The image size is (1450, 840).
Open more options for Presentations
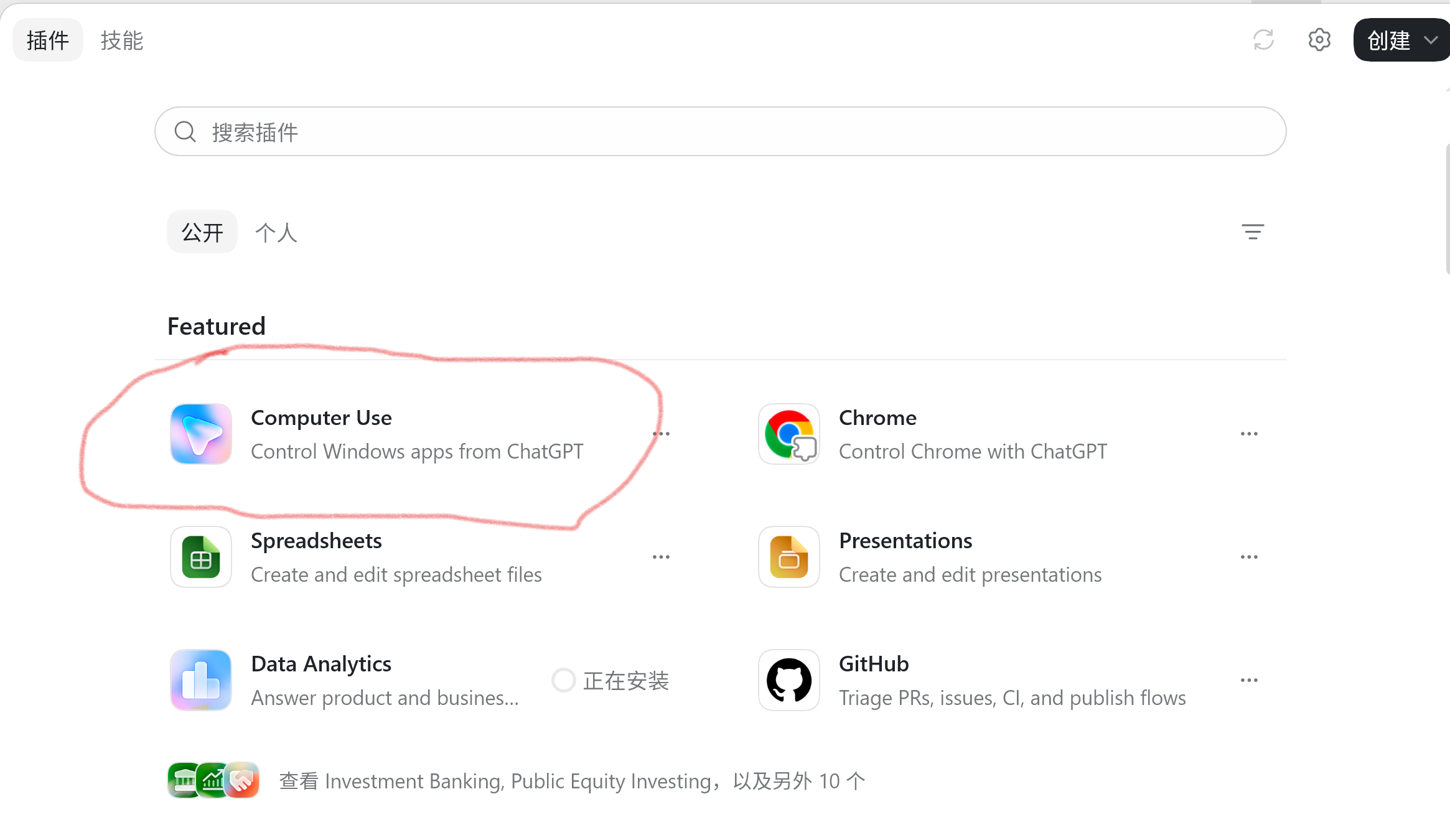1249,557
